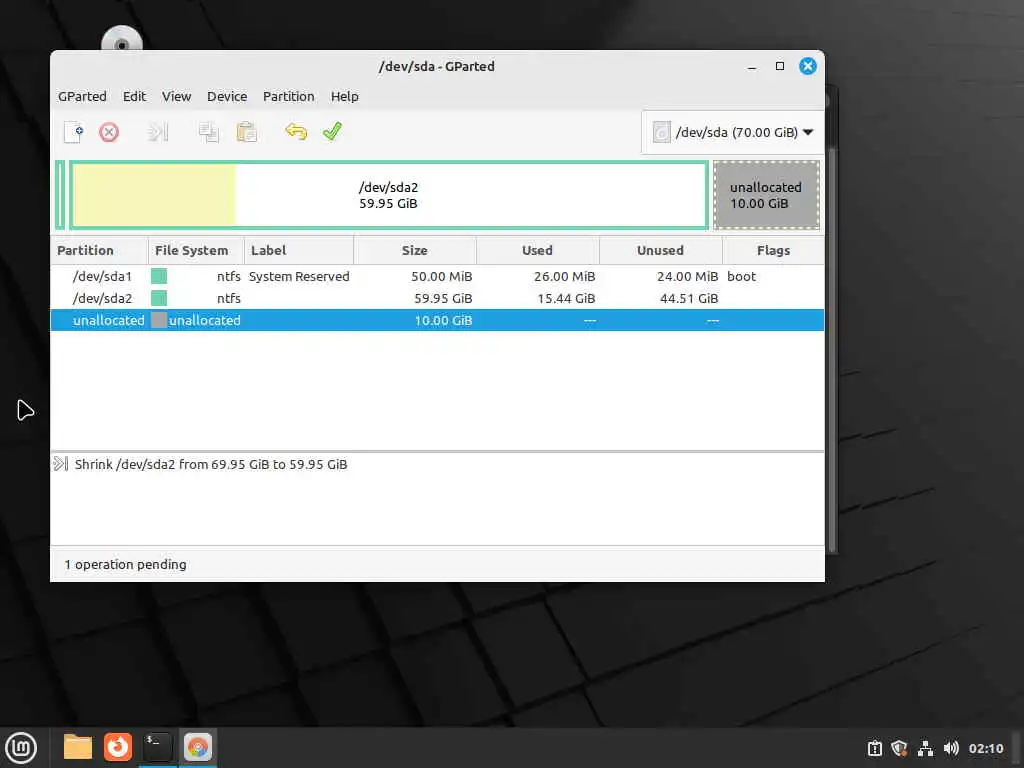Click the 50.00 MiB size cell

[x=441, y=276]
